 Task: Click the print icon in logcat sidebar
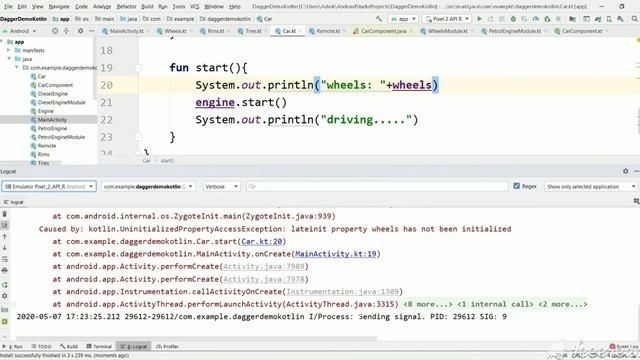click(4, 270)
